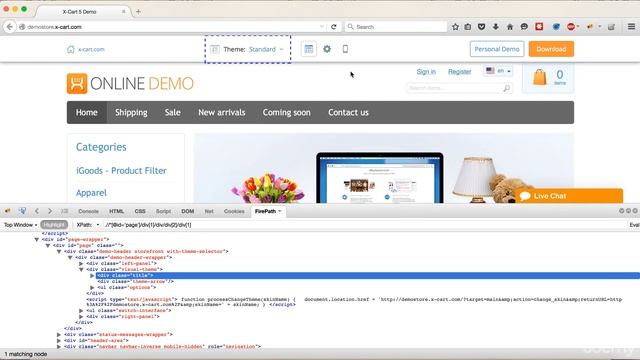Go back in Firebug panel history

click(37, 211)
